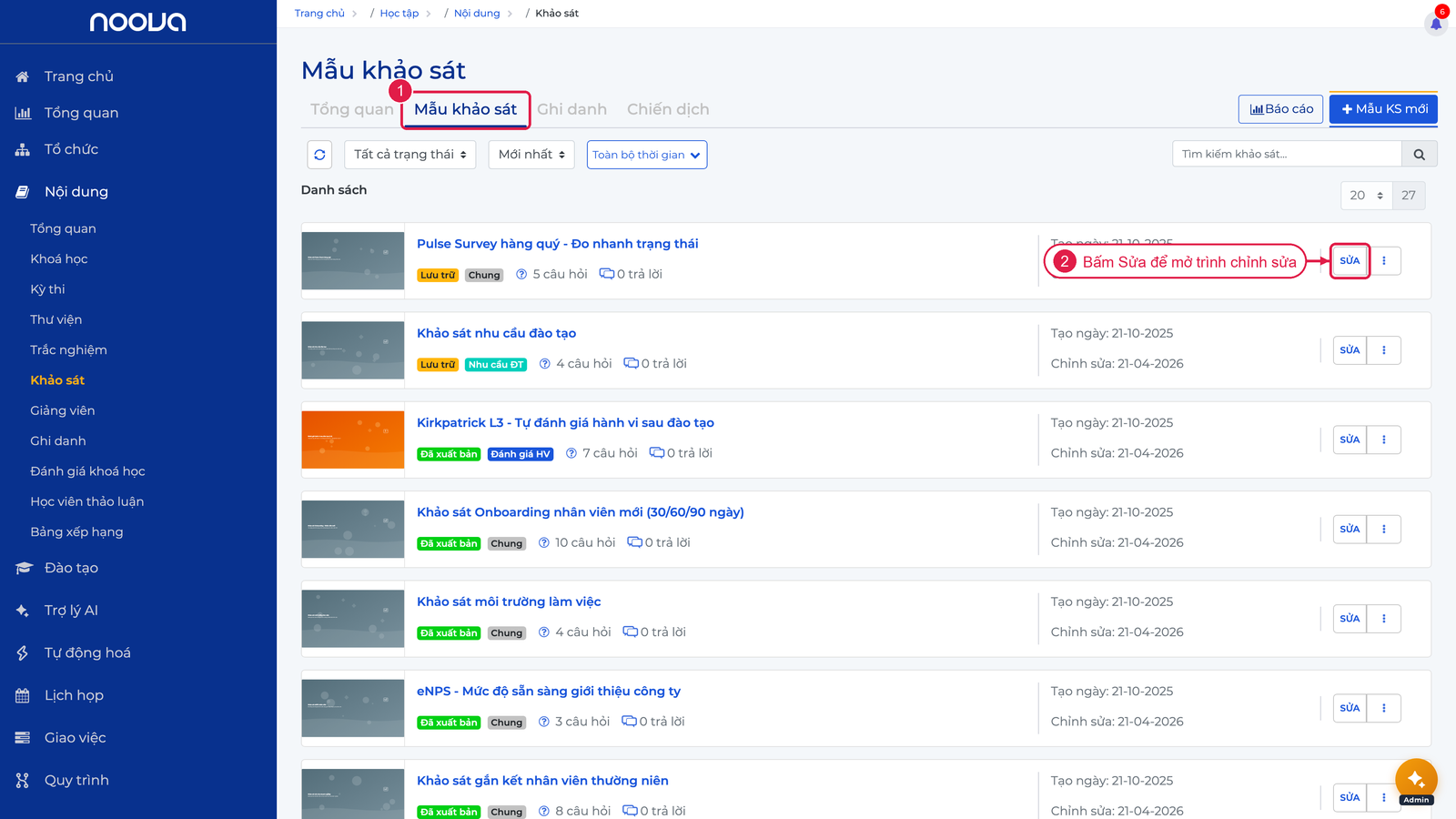
Task: Click the refresh list icon button
Action: [319, 155]
